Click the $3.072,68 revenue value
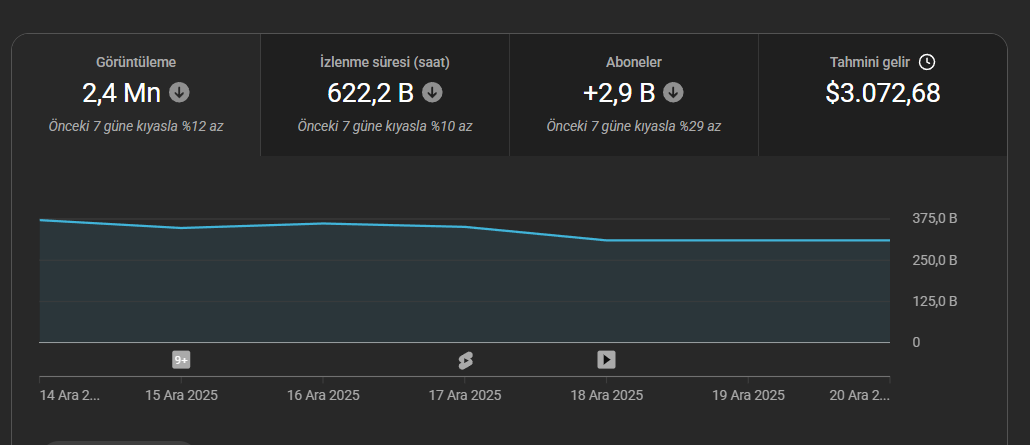The width and height of the screenshot is (1030, 445). coord(883,93)
